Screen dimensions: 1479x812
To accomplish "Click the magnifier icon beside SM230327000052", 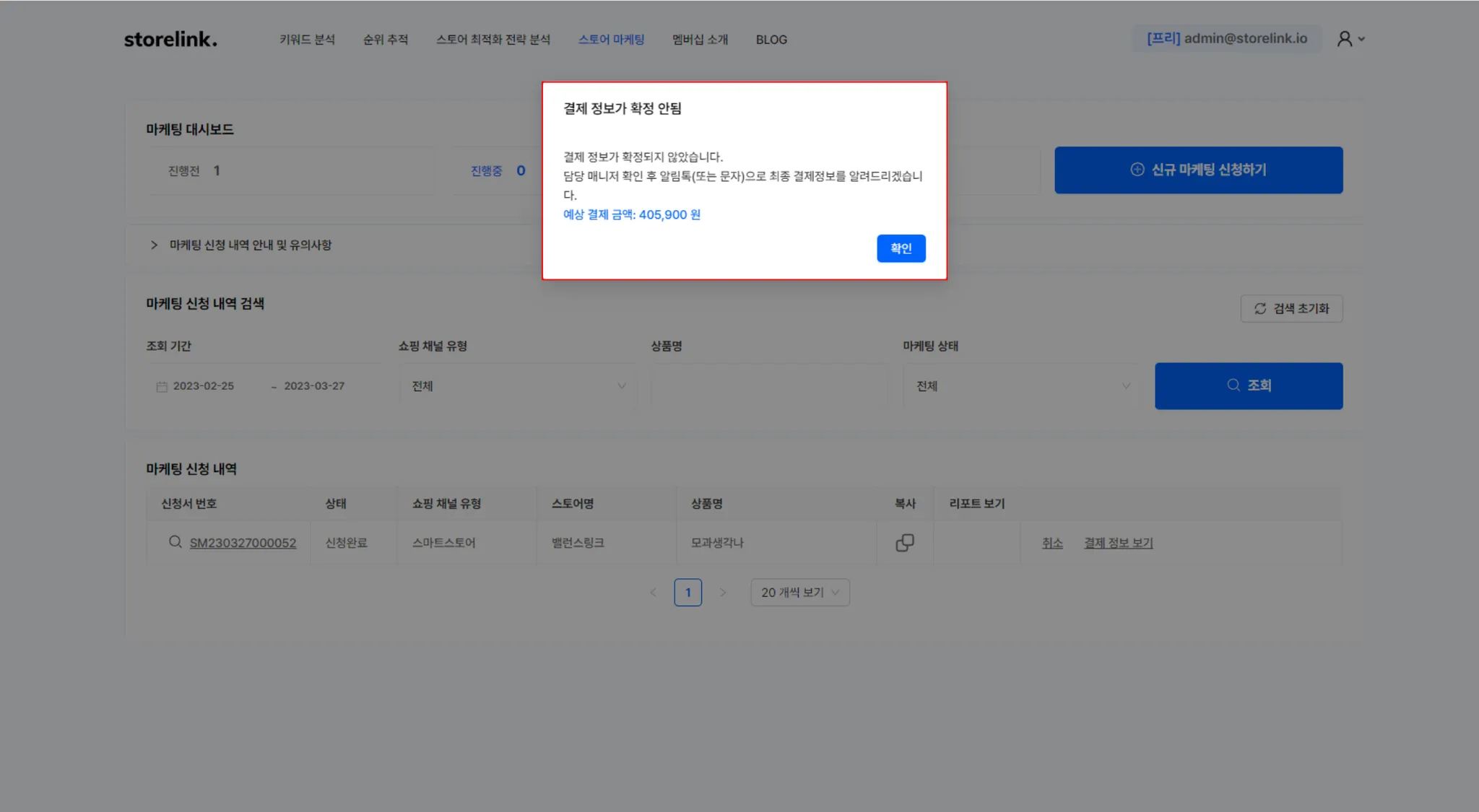I will coord(175,542).
